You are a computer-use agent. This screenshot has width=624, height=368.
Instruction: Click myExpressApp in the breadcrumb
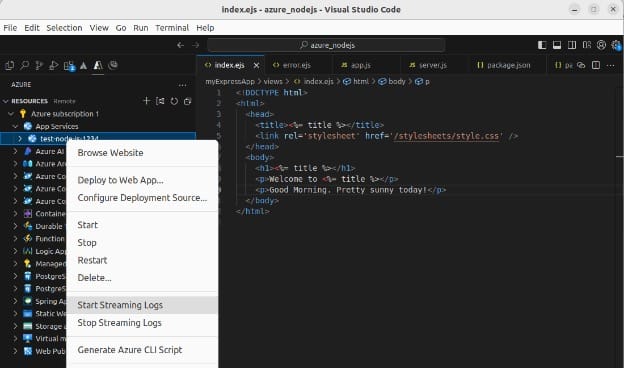(x=230, y=82)
